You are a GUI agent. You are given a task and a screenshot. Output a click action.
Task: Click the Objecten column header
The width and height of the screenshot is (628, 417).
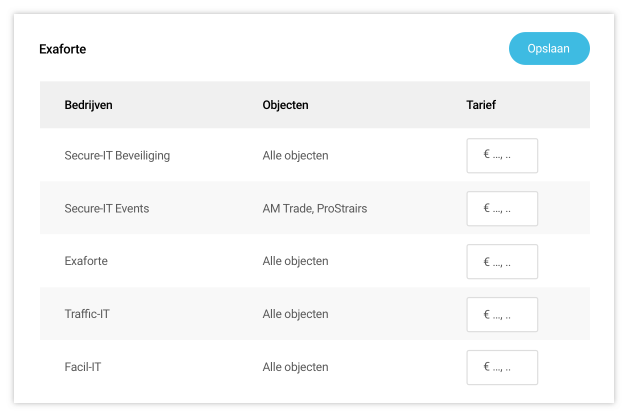pyautogui.click(x=285, y=105)
